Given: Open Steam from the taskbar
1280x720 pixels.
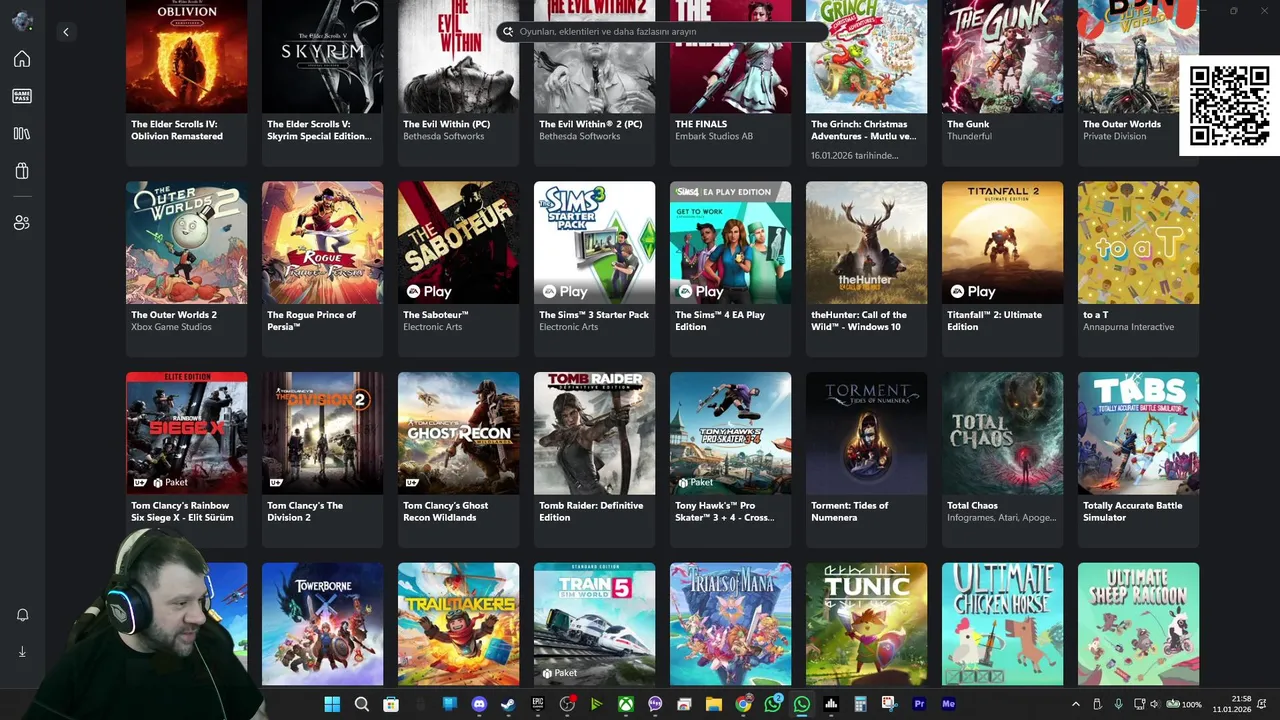Looking at the screenshot, I should (508, 704).
